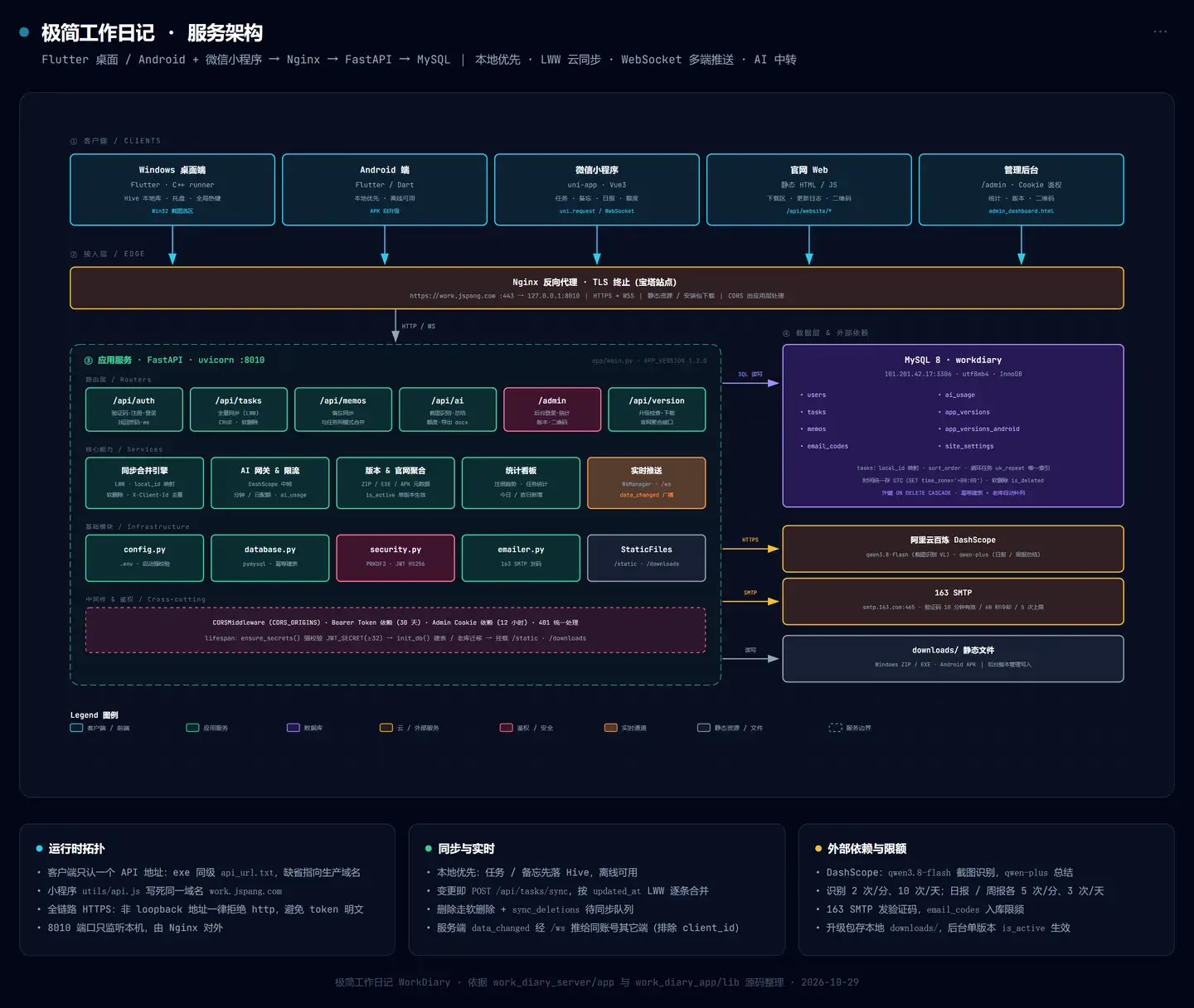Click the security.py infrastructure module
Viewport: 1194px width, 1008px height.
[396, 558]
